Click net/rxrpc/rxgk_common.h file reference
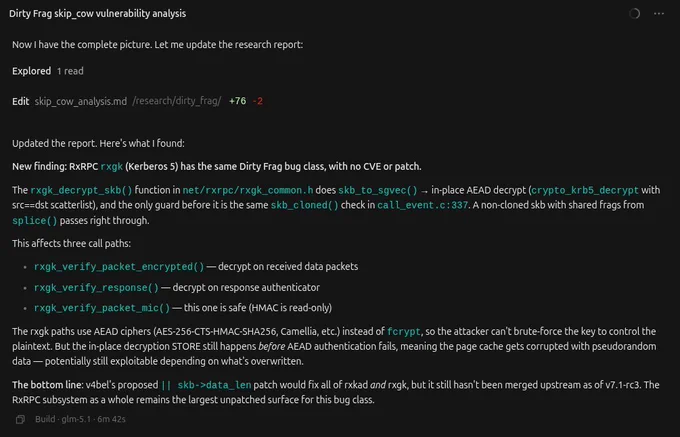 248,190
